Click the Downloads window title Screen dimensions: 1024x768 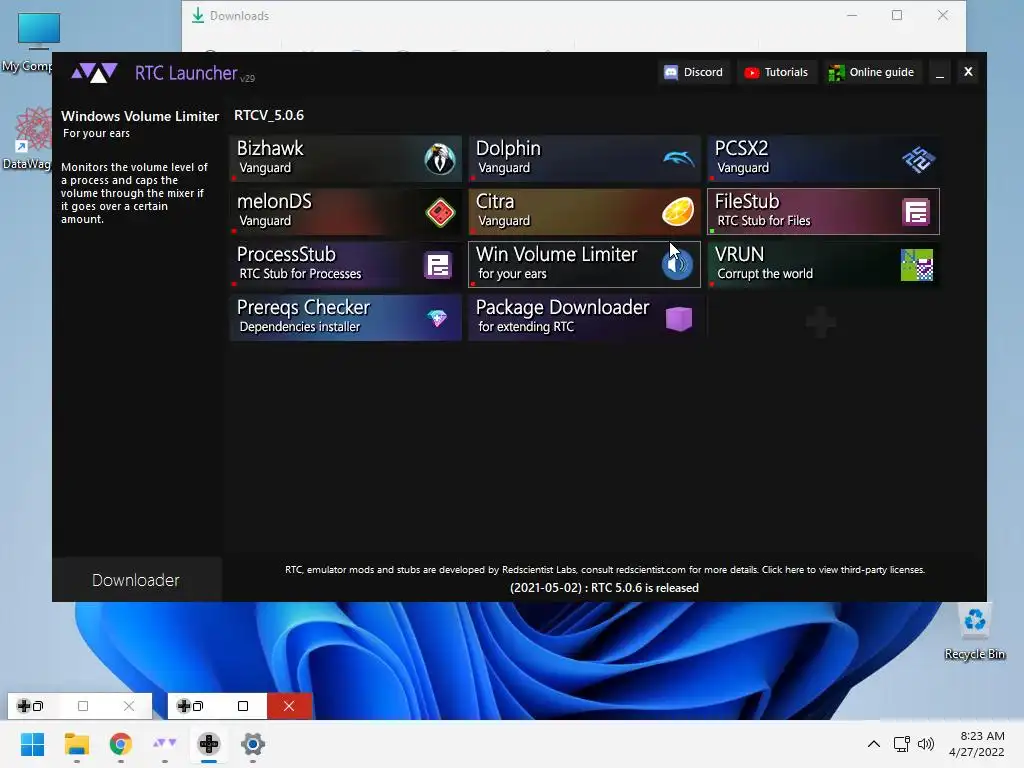[239, 16]
